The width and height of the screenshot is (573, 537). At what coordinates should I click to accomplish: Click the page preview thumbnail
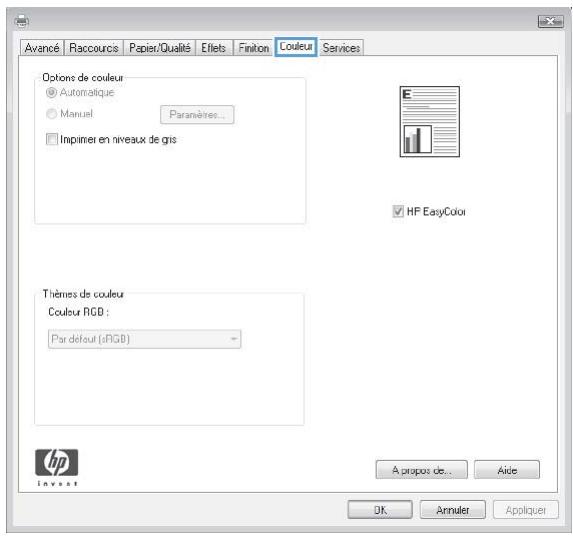(430, 121)
